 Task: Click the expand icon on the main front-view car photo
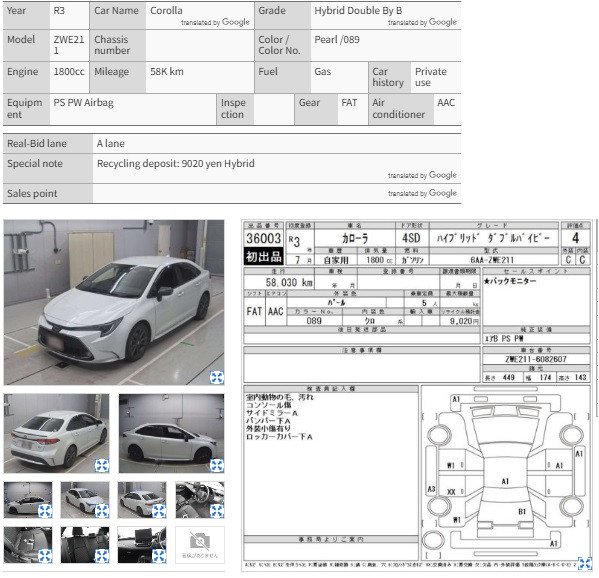217,377
